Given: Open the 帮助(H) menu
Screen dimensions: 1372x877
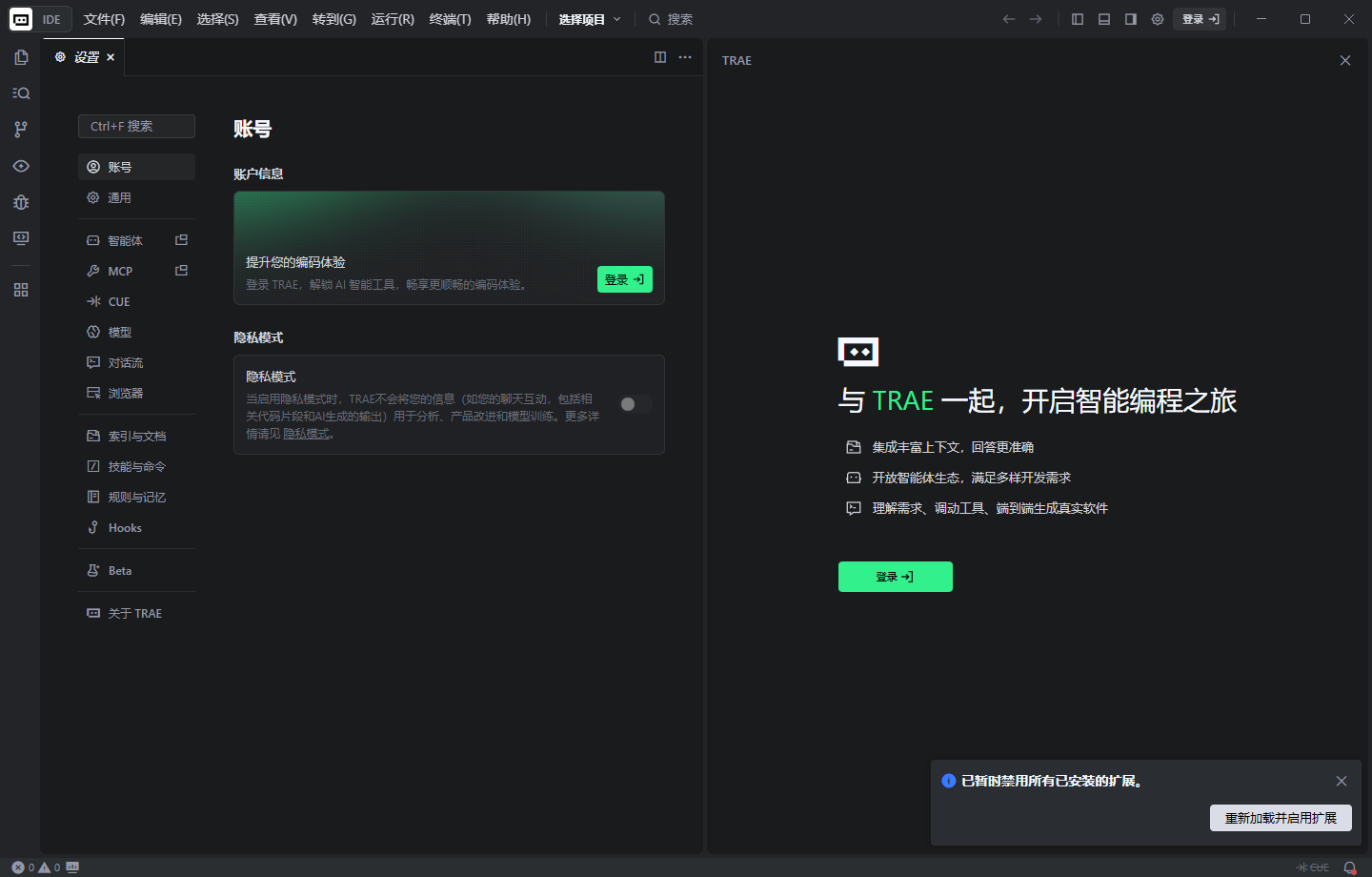Looking at the screenshot, I should click(x=509, y=19).
